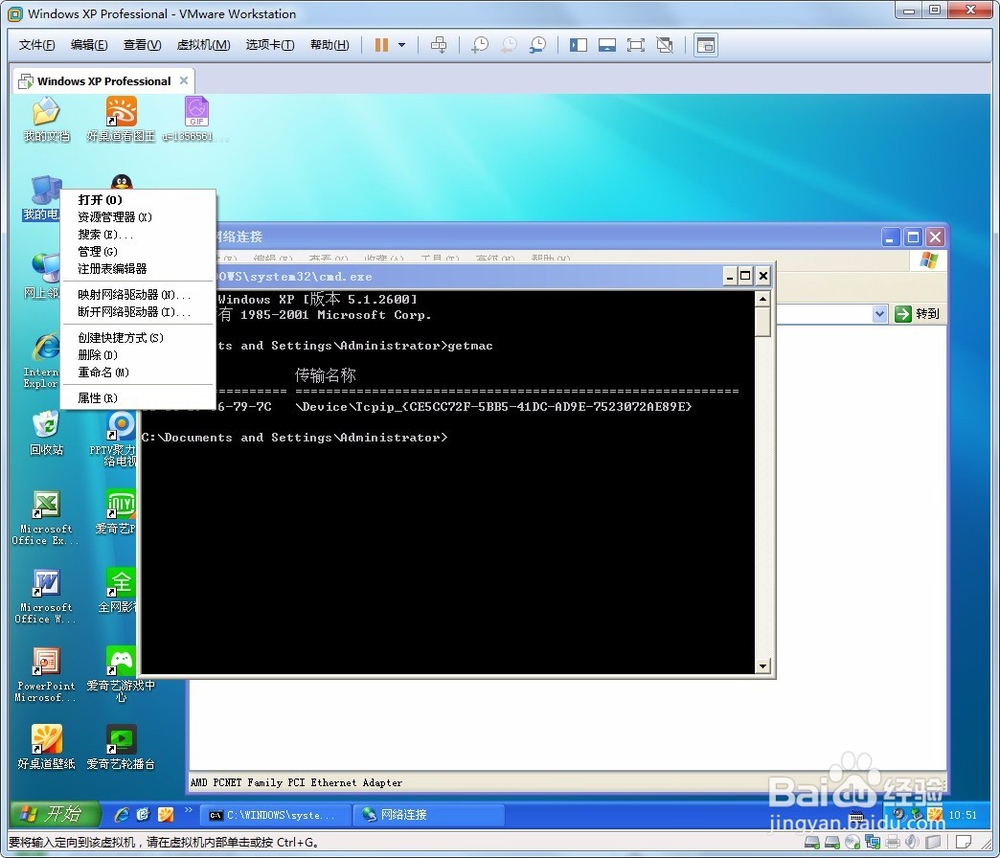Expand quick launch chevron on XP taskbar

pos(188,810)
